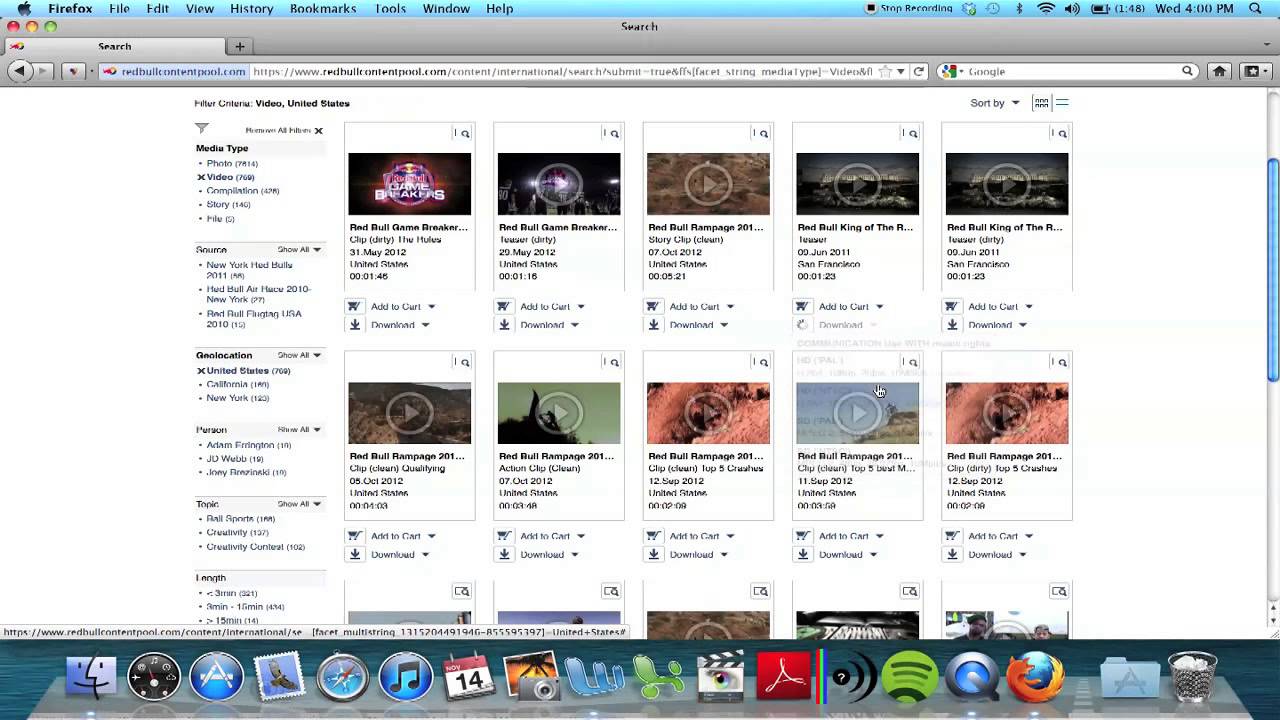
Task: Open the Sort by dropdown
Action: tap(995, 103)
